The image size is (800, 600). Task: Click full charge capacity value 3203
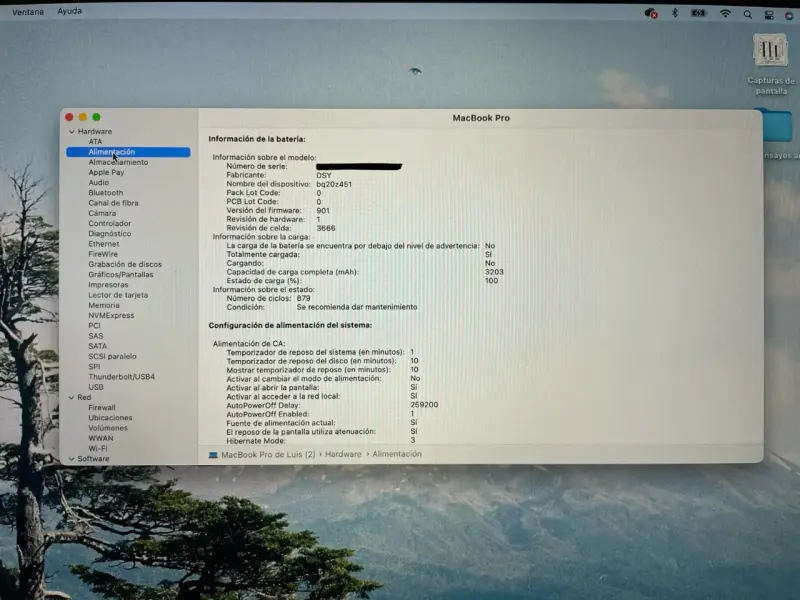click(x=494, y=272)
